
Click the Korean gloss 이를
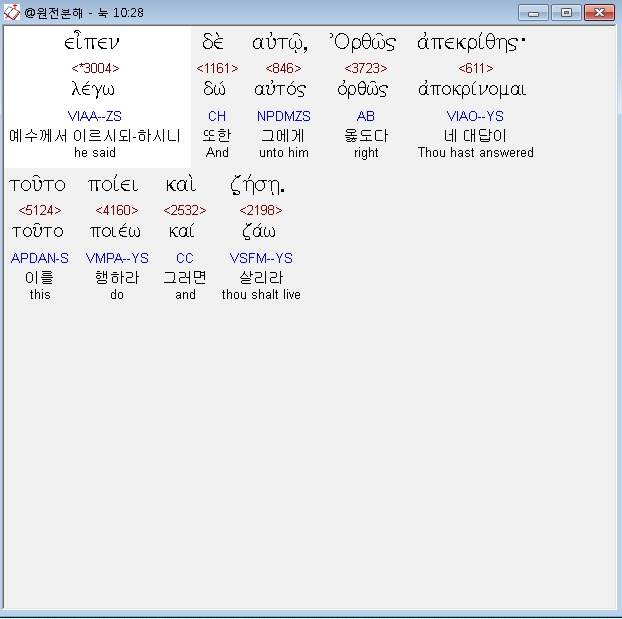click(x=39, y=277)
